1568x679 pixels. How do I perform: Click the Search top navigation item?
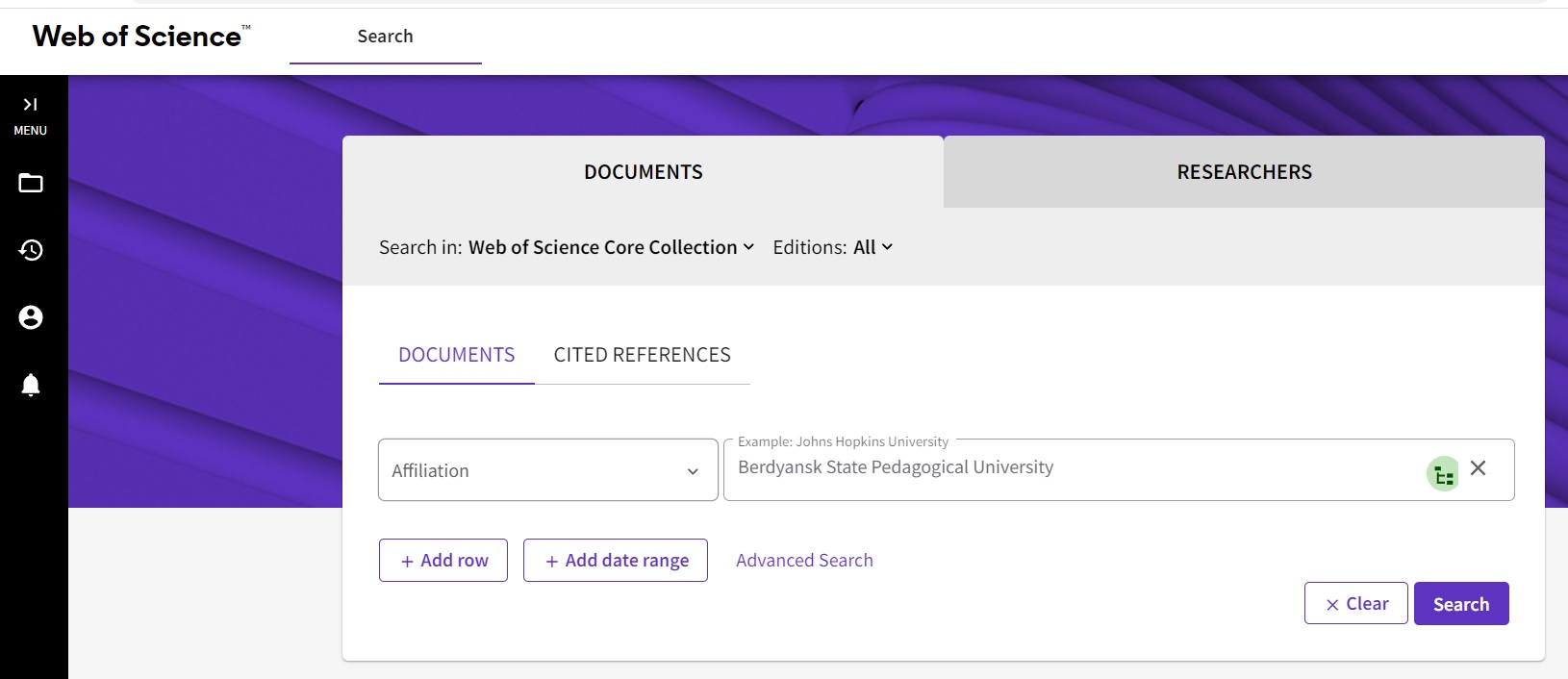click(385, 37)
